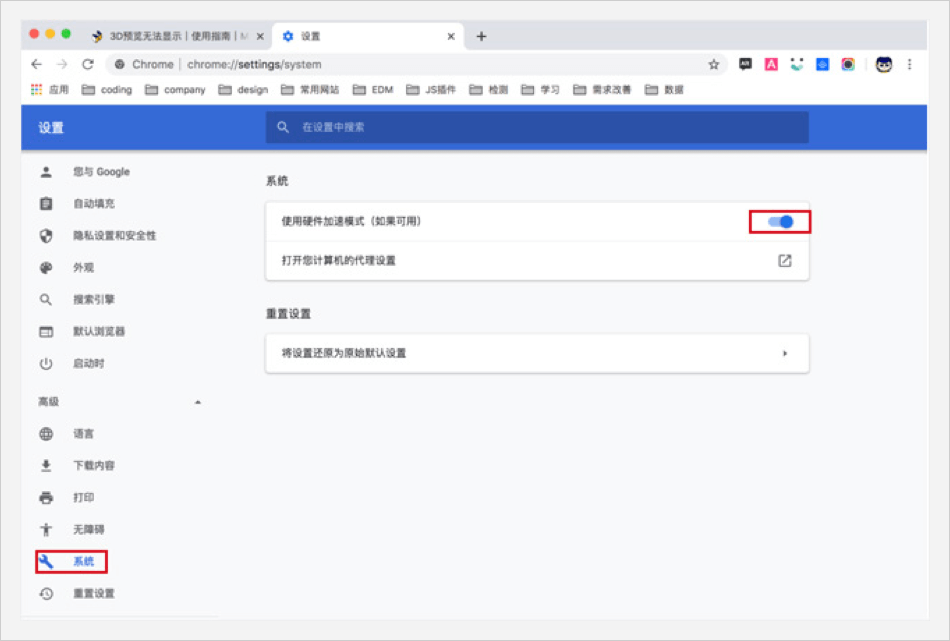Click the browser back arrow
Screen dimensions: 950x641
click(37, 64)
